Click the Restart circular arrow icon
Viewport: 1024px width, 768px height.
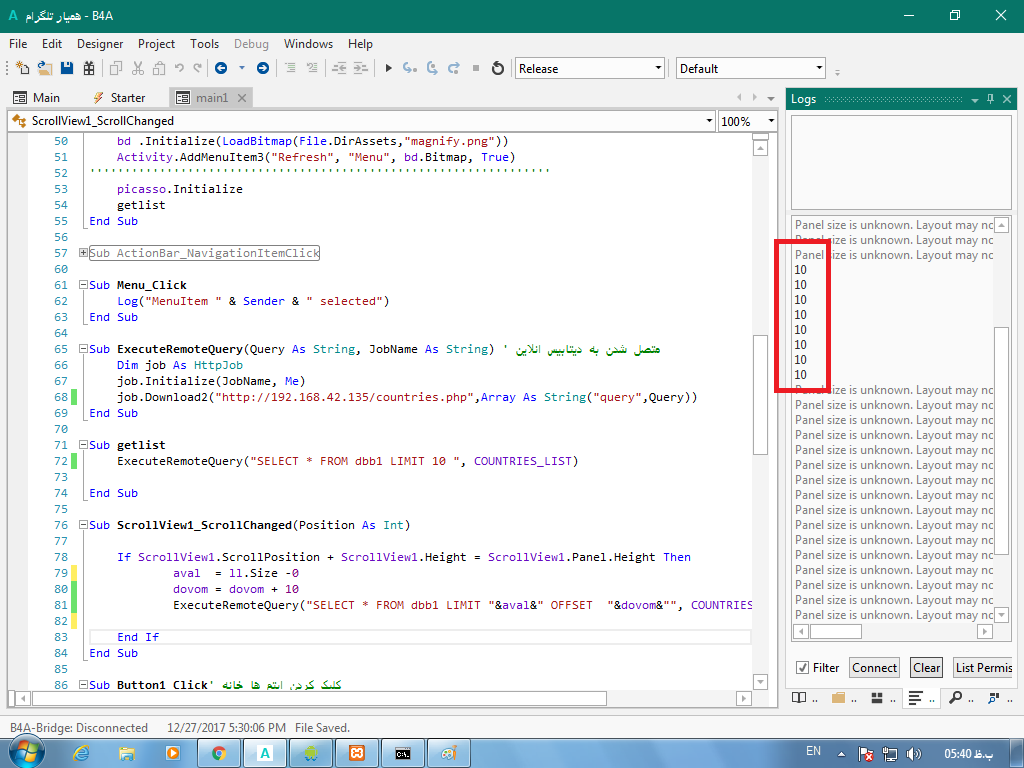click(497, 68)
